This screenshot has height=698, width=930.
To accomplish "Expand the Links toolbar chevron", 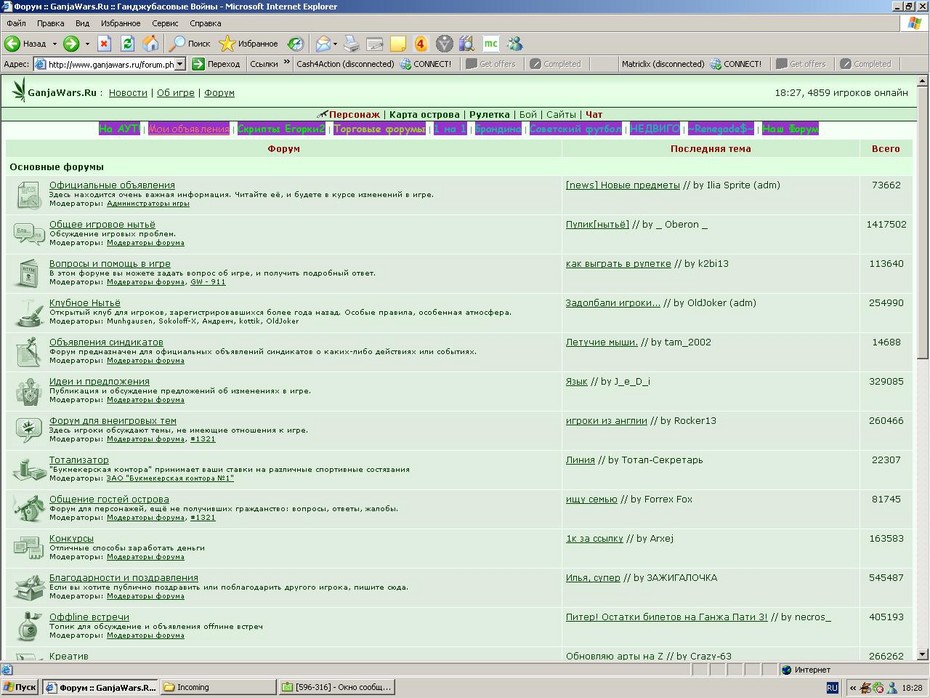I will tap(286, 62).
